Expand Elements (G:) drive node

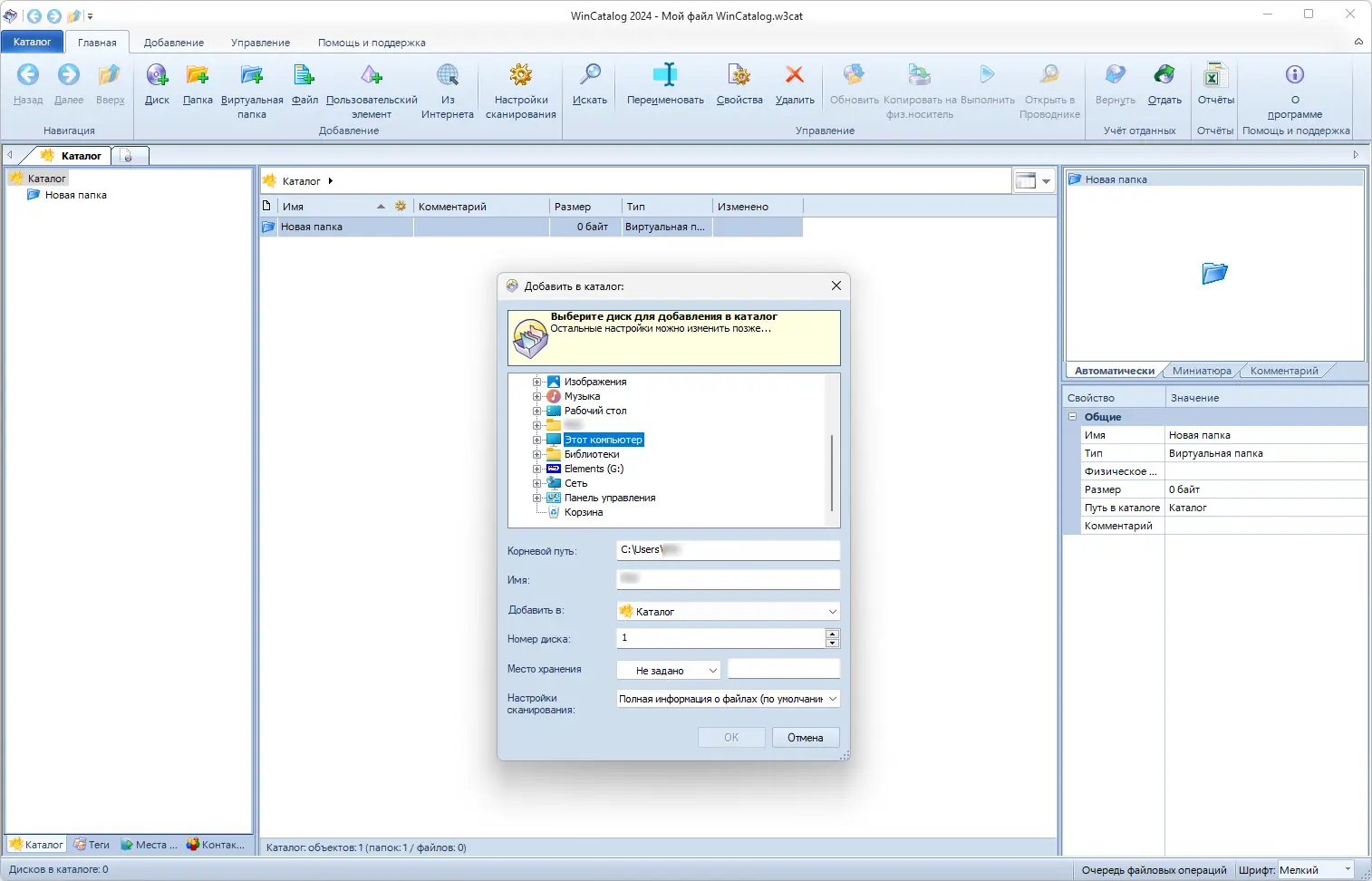[x=537, y=469]
